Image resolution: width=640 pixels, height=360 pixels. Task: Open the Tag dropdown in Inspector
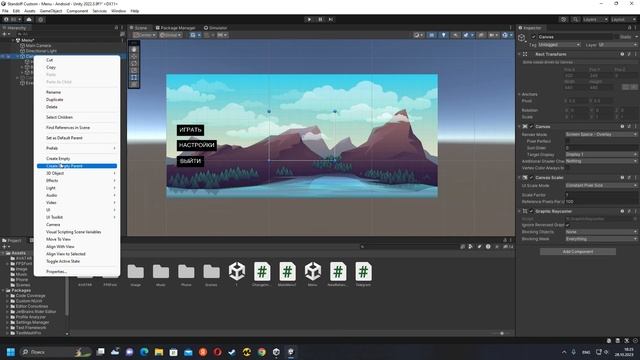pyautogui.click(x=559, y=45)
